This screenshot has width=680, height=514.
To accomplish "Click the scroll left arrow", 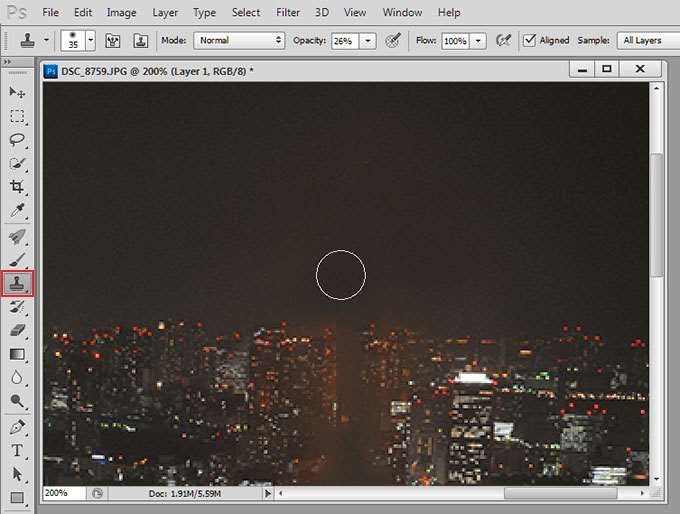I will 281,493.
